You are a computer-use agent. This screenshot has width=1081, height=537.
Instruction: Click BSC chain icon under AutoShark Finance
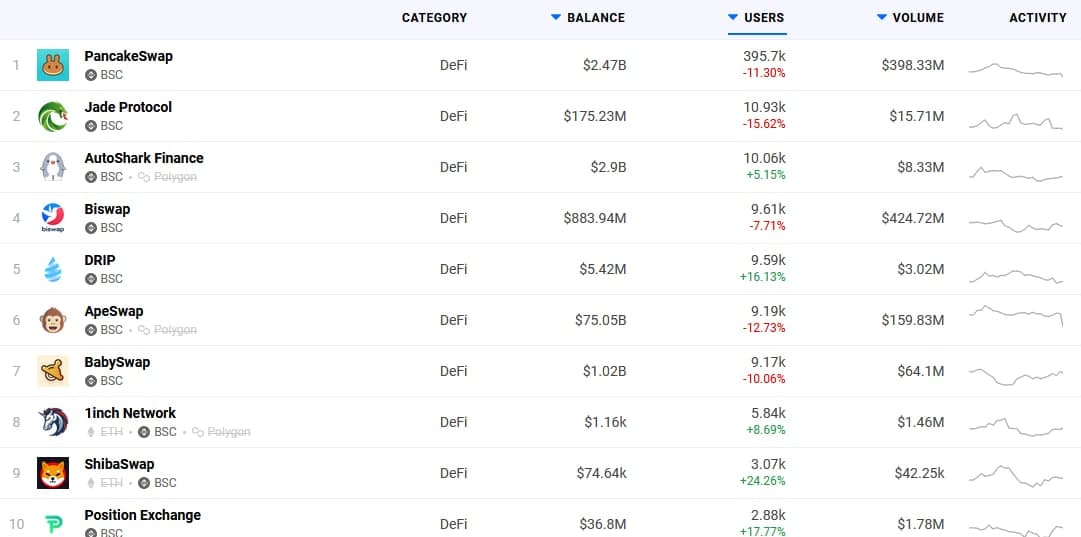click(91, 177)
